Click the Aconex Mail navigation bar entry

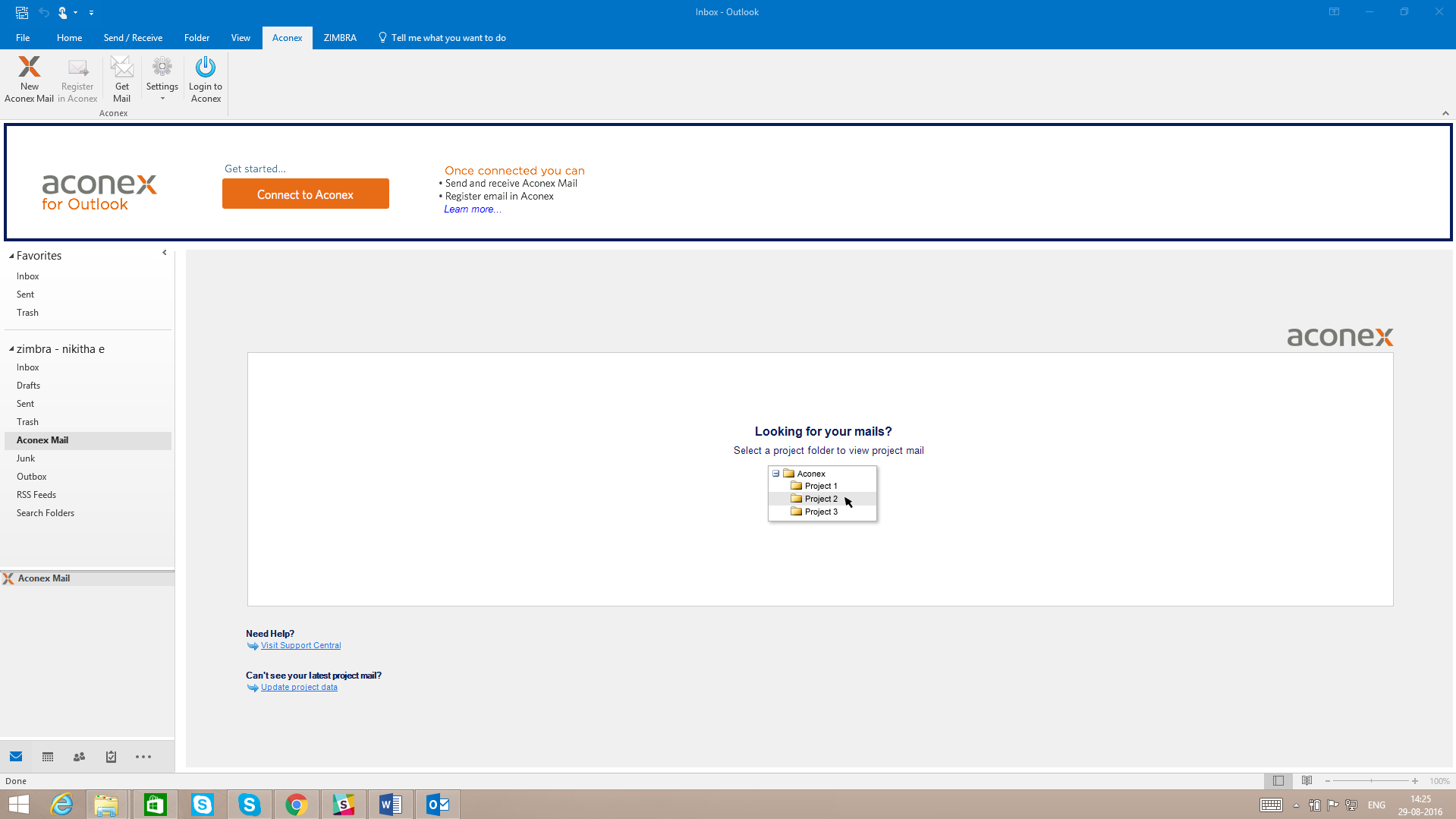[x=87, y=578]
